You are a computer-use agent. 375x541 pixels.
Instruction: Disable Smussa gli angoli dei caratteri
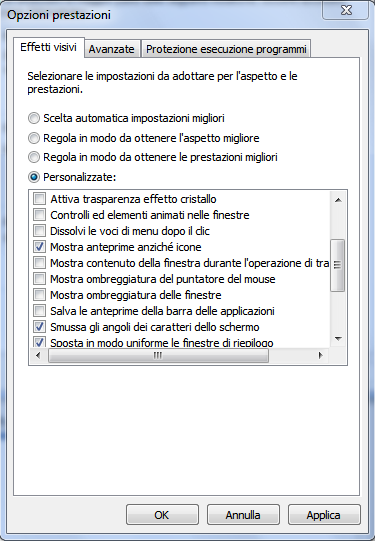[x=39, y=327]
